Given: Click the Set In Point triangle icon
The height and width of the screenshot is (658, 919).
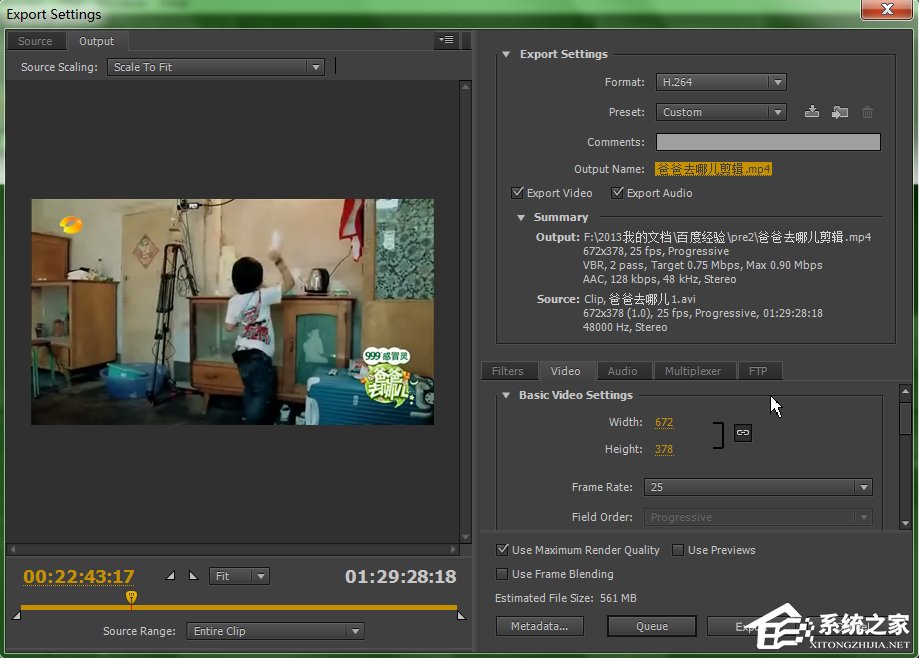Looking at the screenshot, I should tap(169, 576).
